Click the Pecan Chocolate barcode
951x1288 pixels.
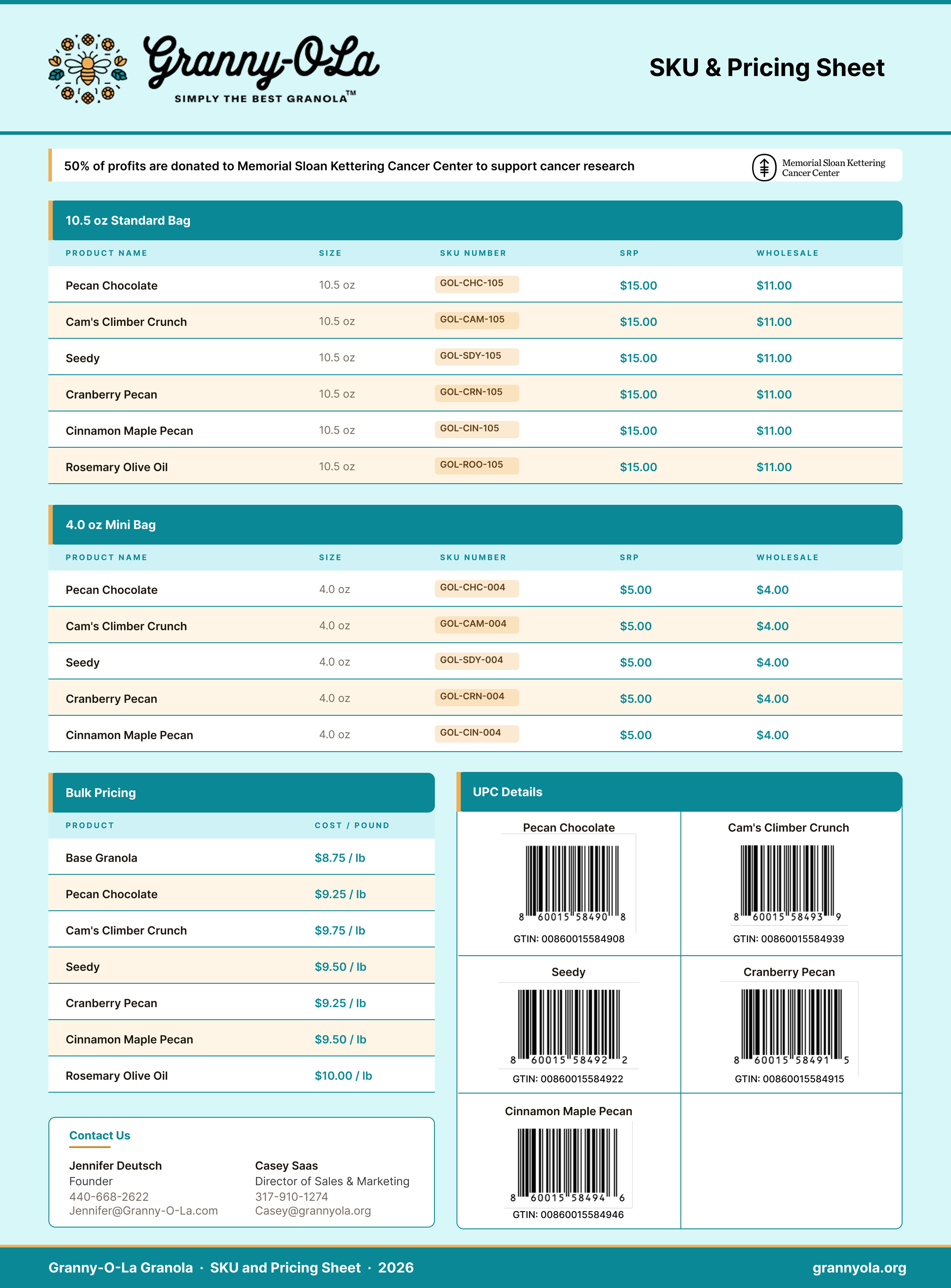[573, 883]
